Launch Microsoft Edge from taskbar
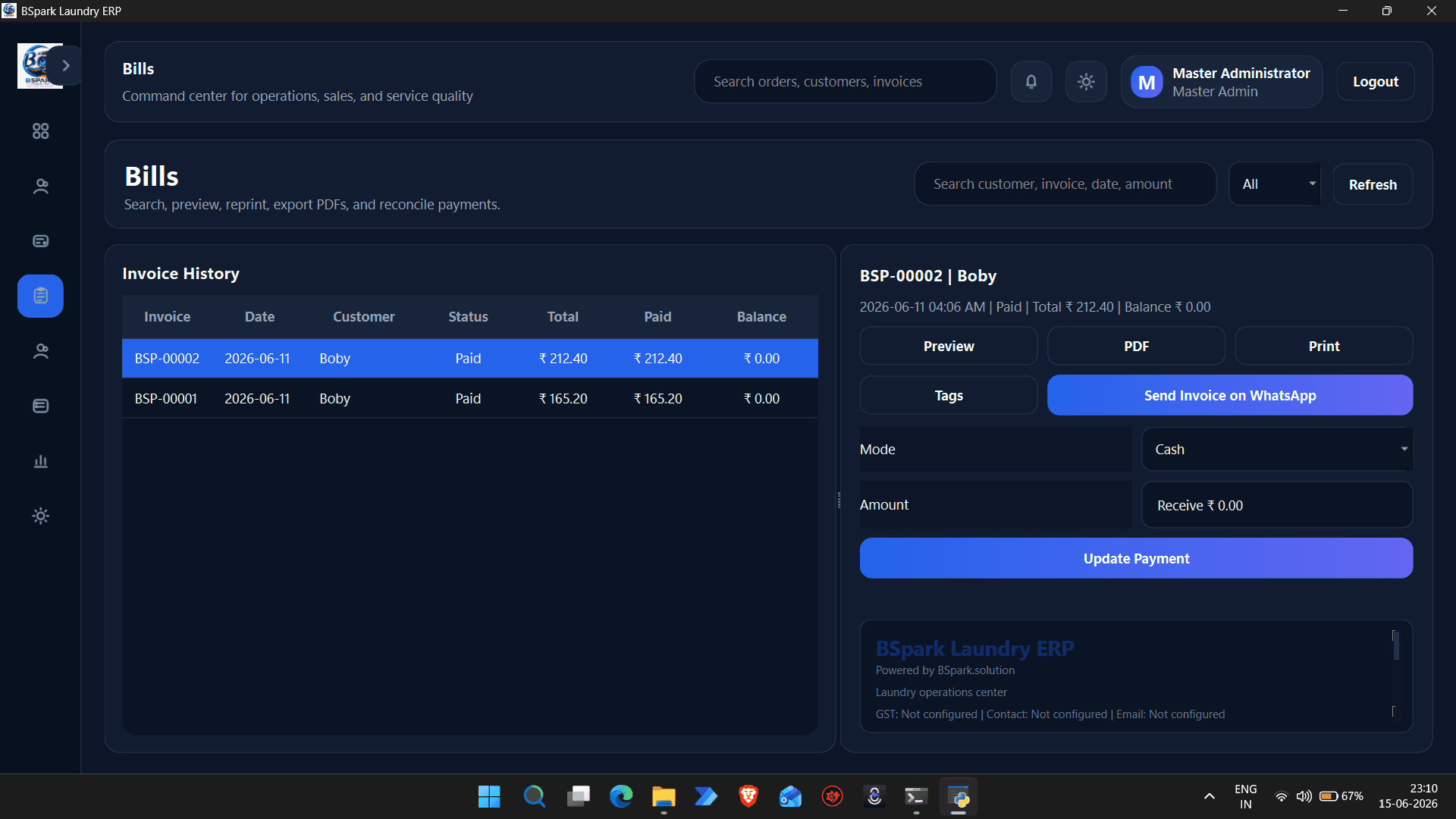 621,796
